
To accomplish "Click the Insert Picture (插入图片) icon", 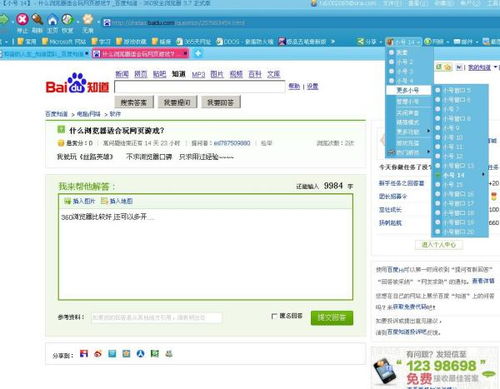I will tap(68, 201).
